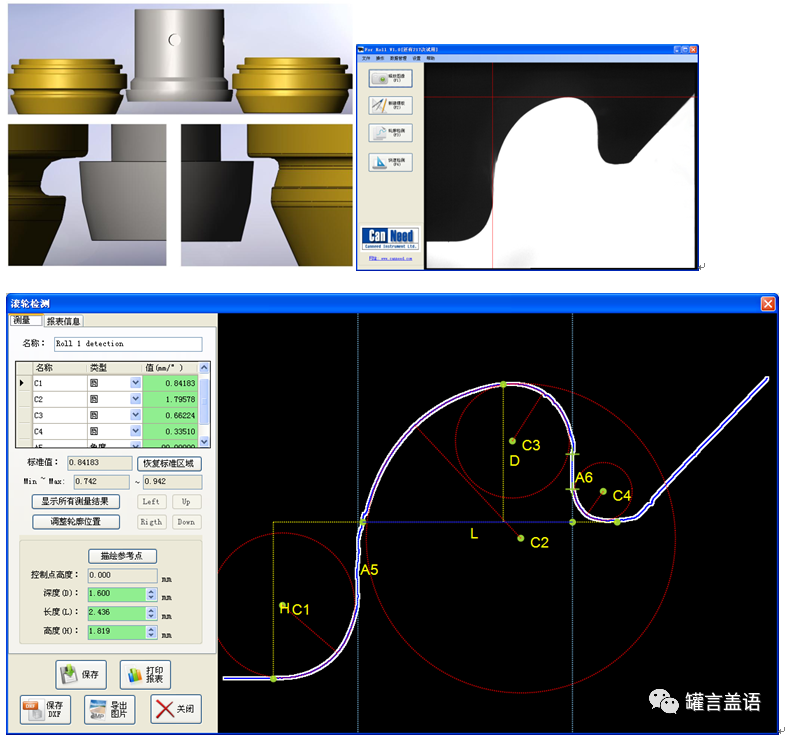The height and width of the screenshot is (737, 787).
Task: Click the Min field showing 0.742
Action: [101, 482]
